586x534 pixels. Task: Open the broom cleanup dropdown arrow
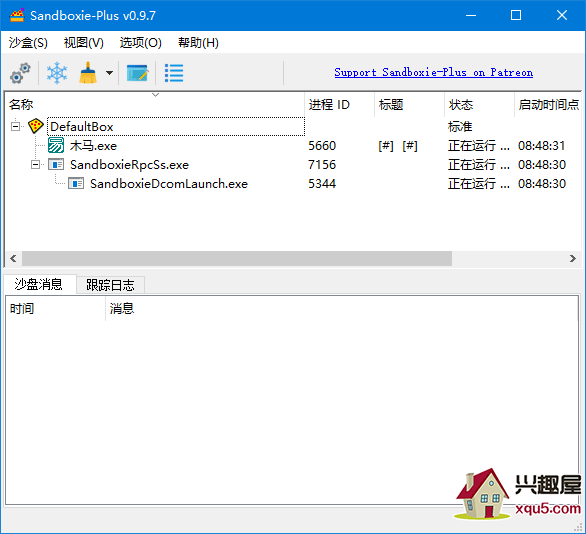tap(109, 73)
